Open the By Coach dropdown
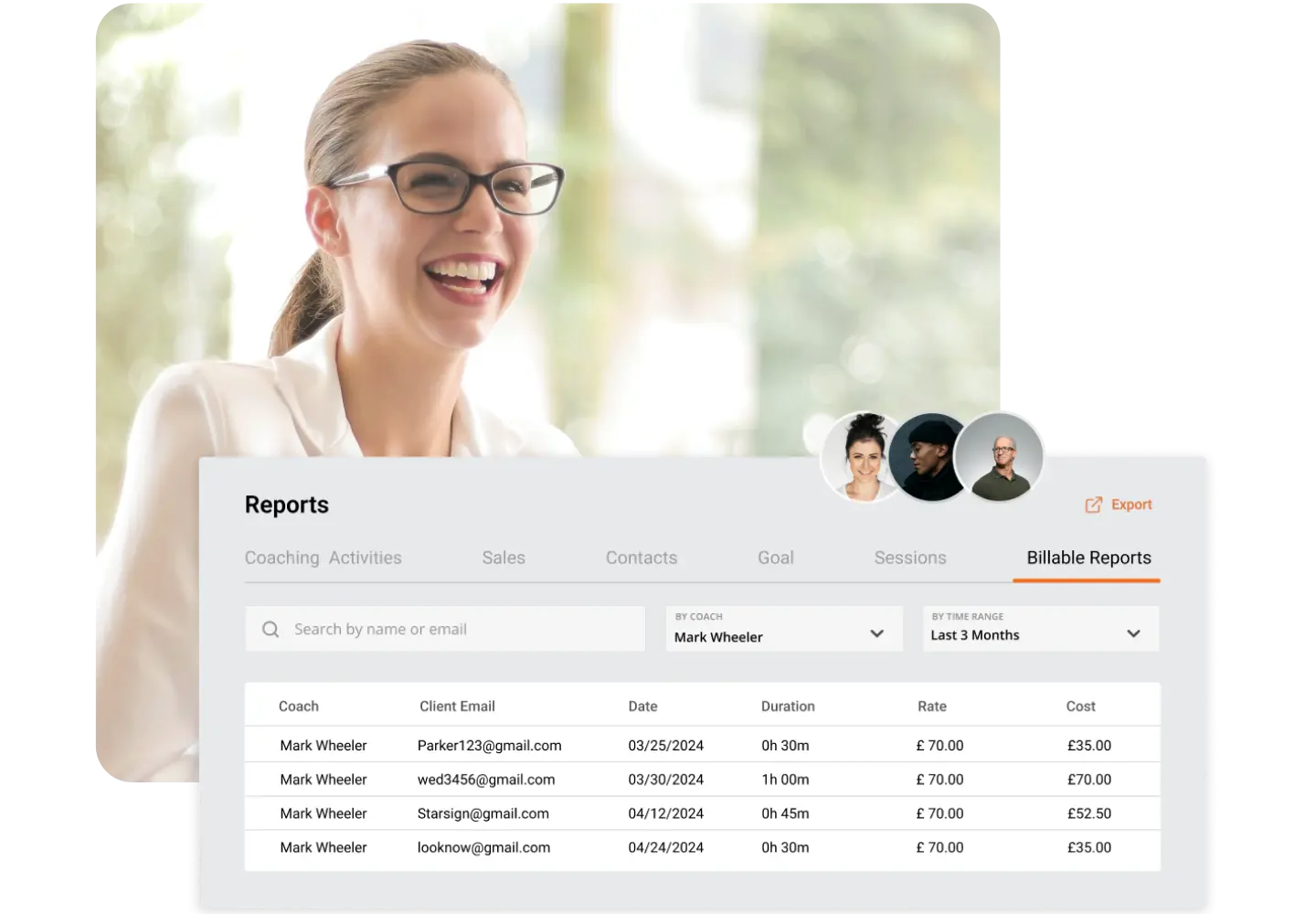1316x914 pixels. click(x=784, y=629)
